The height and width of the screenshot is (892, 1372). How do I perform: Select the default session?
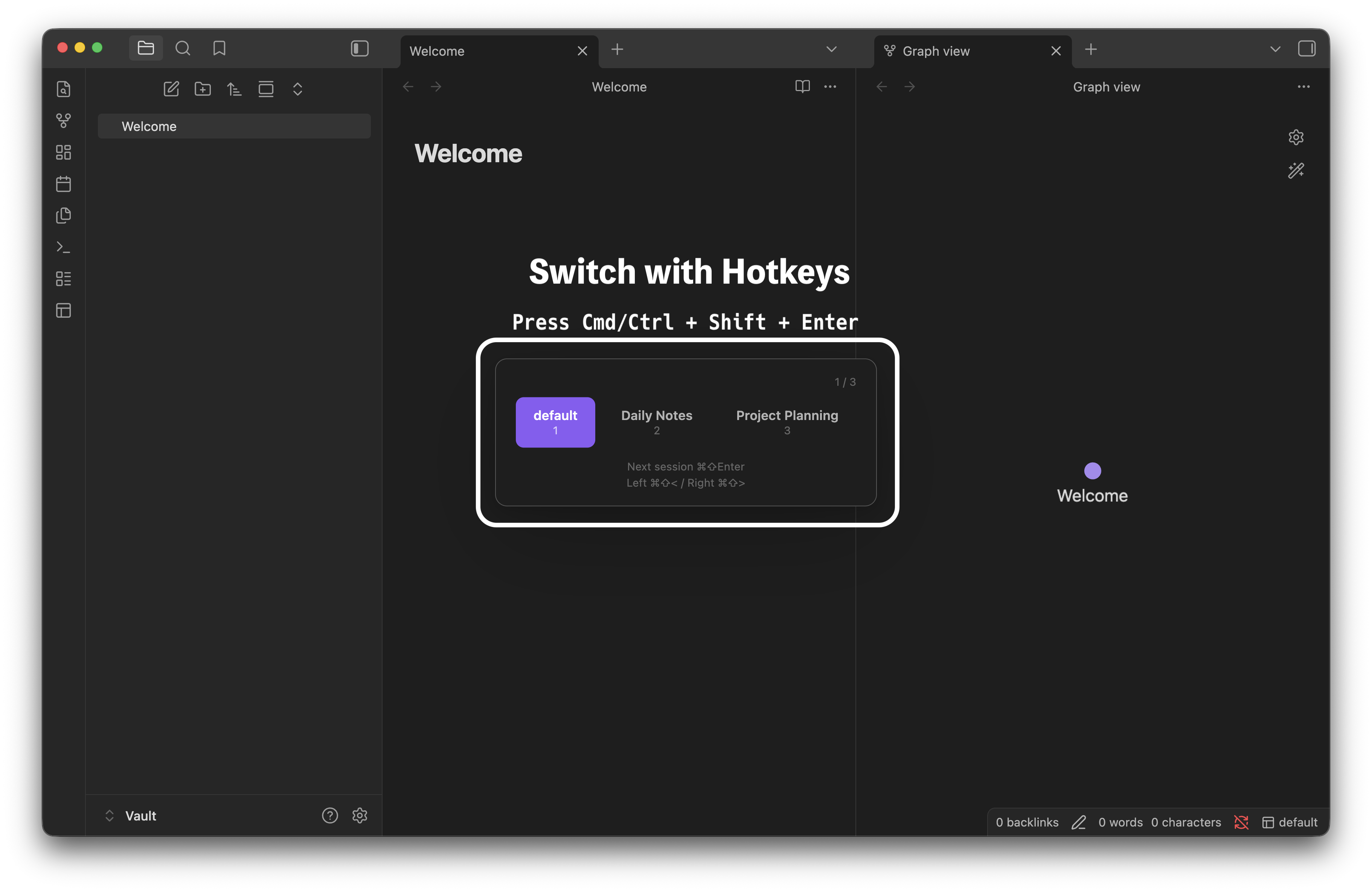[555, 422]
